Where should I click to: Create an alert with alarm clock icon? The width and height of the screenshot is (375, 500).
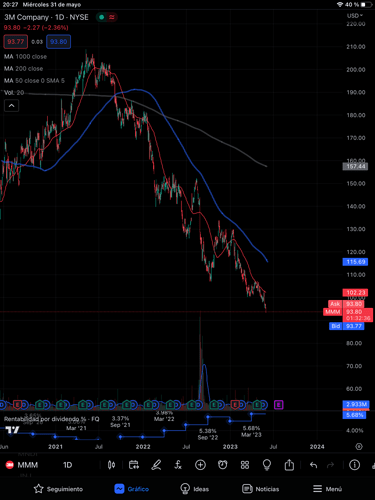(x=223, y=465)
